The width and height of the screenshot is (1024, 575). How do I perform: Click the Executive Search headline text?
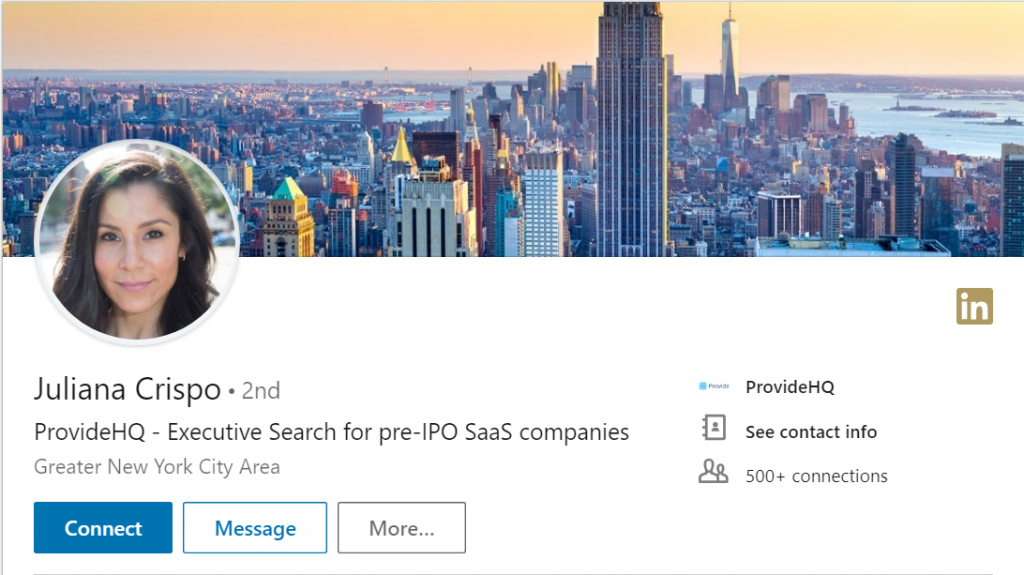[x=331, y=432]
